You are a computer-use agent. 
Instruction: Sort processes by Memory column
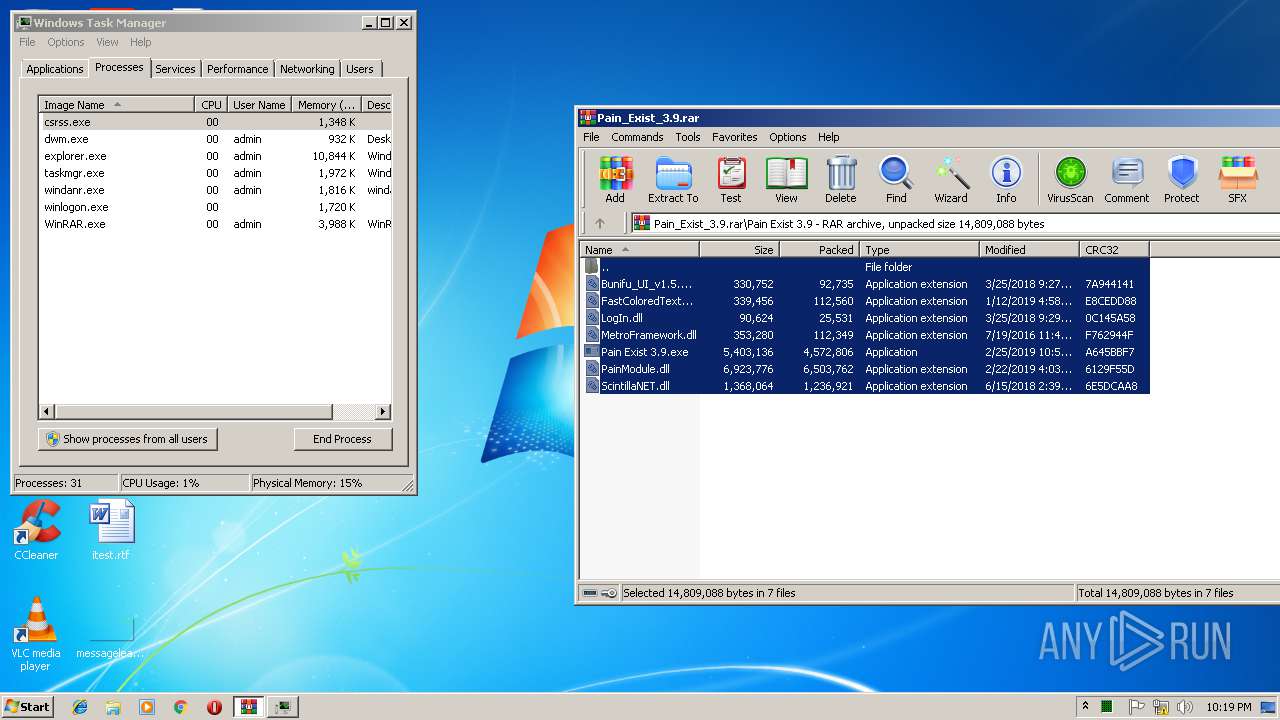(326, 105)
